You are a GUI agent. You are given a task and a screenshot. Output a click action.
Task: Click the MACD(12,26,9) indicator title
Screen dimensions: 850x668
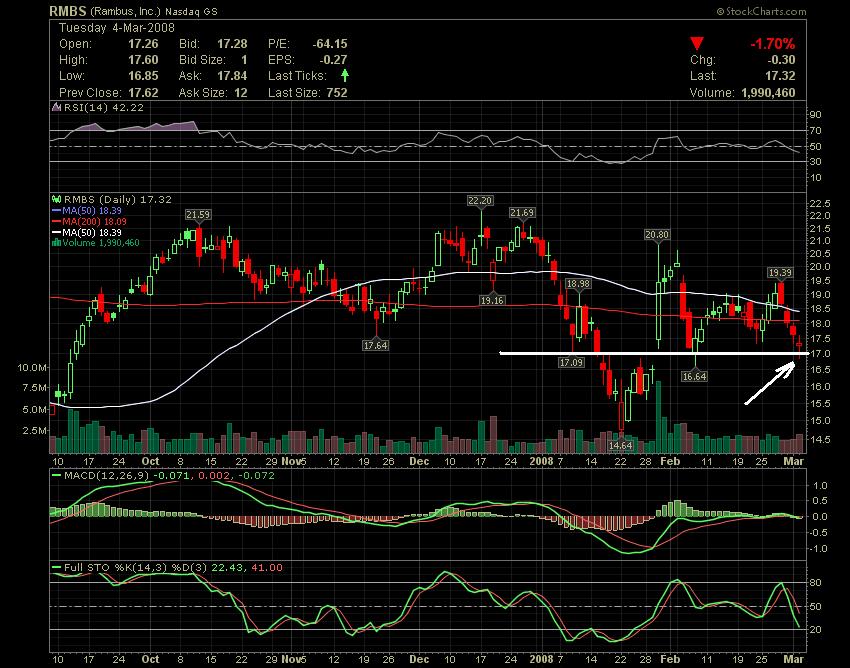tap(107, 476)
